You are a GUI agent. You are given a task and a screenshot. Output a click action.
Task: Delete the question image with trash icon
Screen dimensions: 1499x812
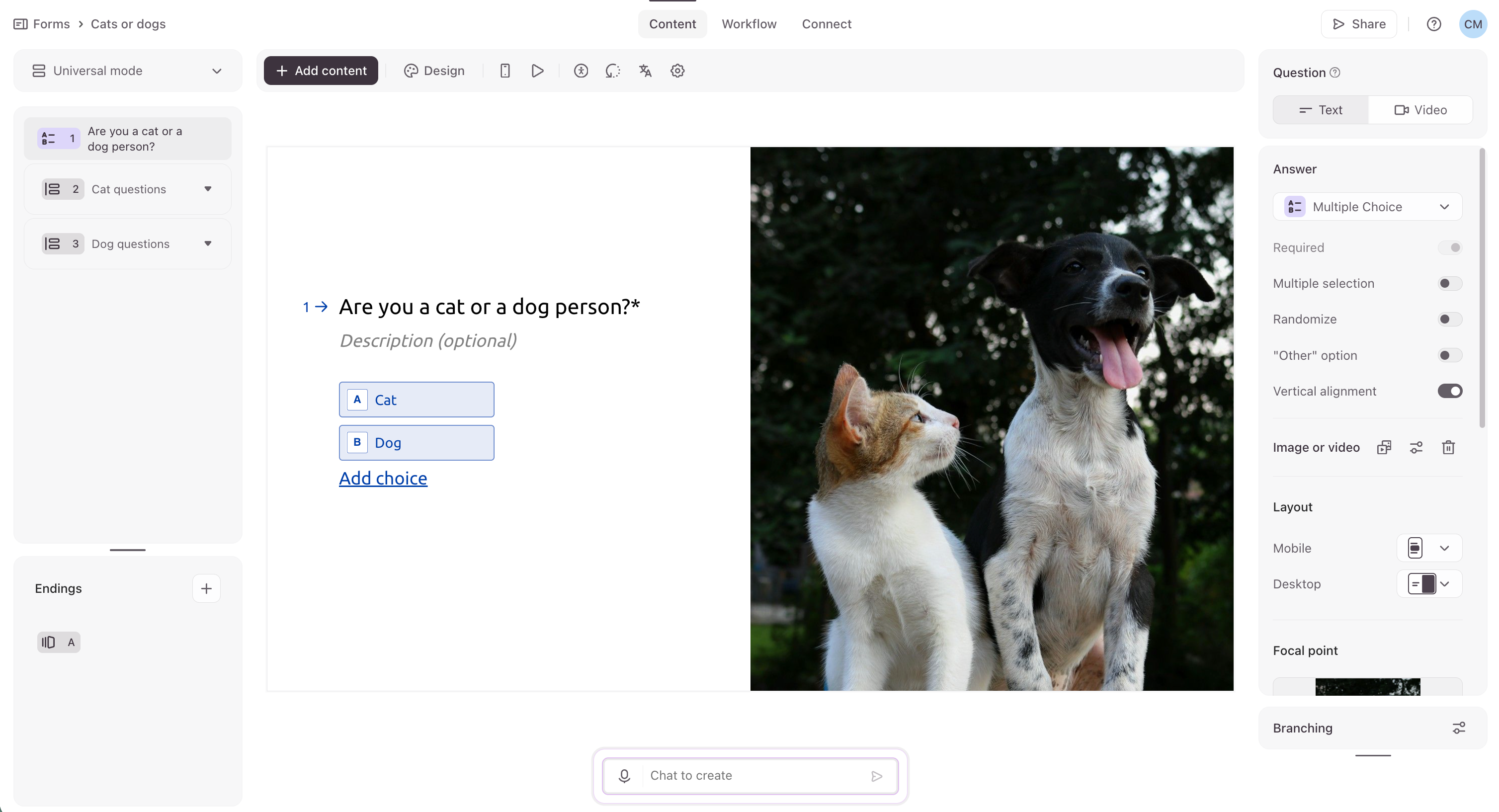(x=1448, y=447)
